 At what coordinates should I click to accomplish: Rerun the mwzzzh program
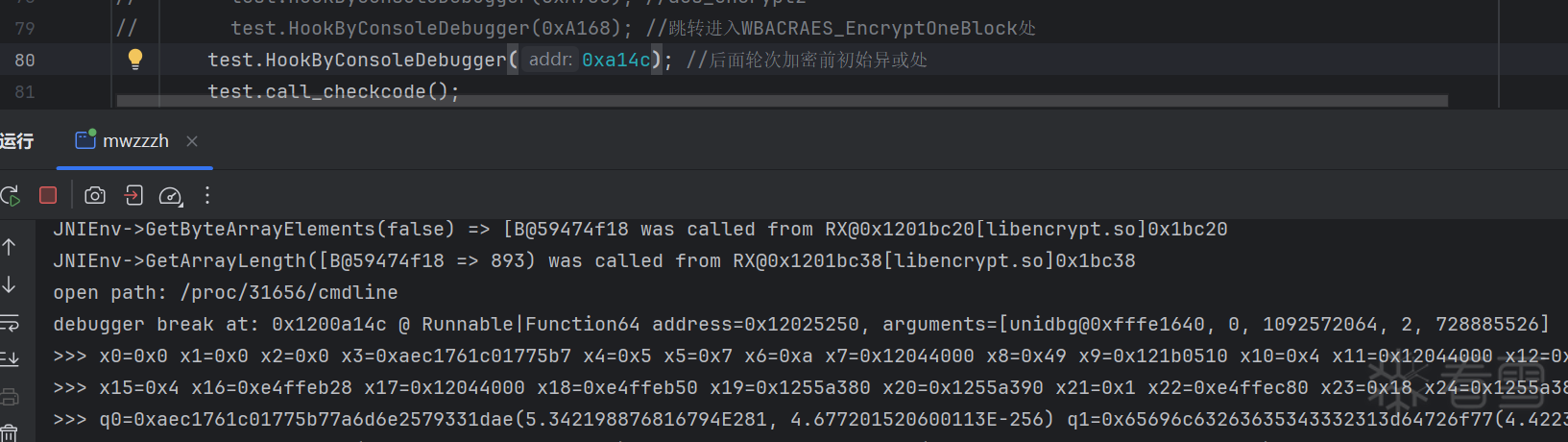click(11, 196)
